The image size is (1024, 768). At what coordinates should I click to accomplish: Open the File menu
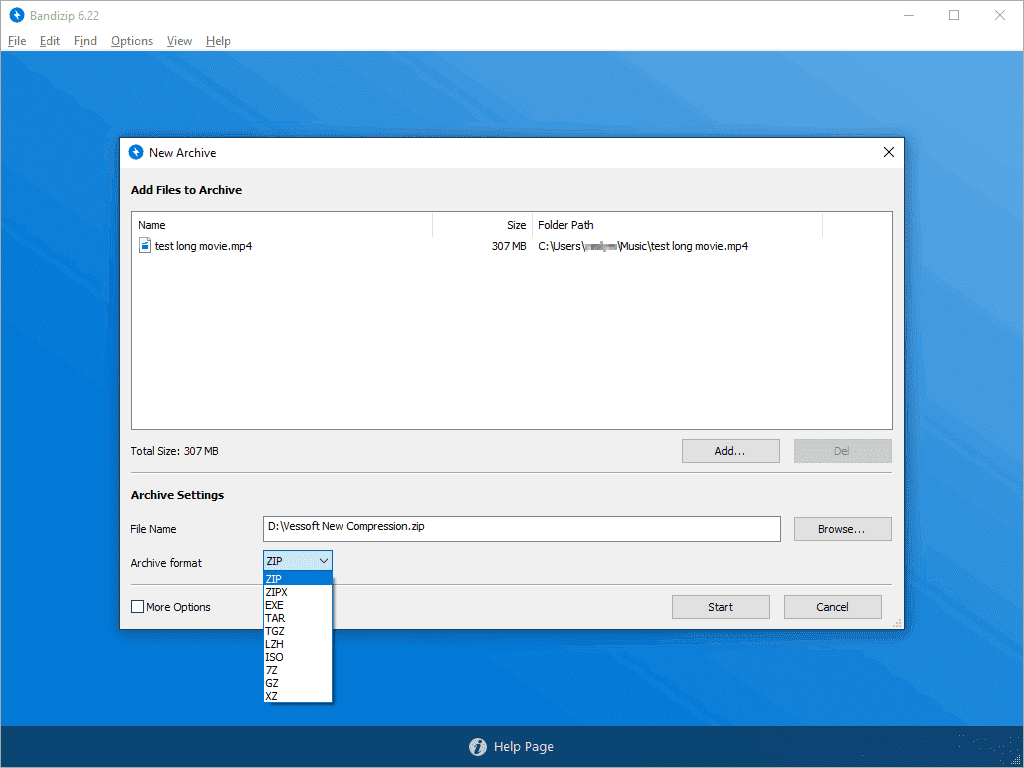pos(17,40)
